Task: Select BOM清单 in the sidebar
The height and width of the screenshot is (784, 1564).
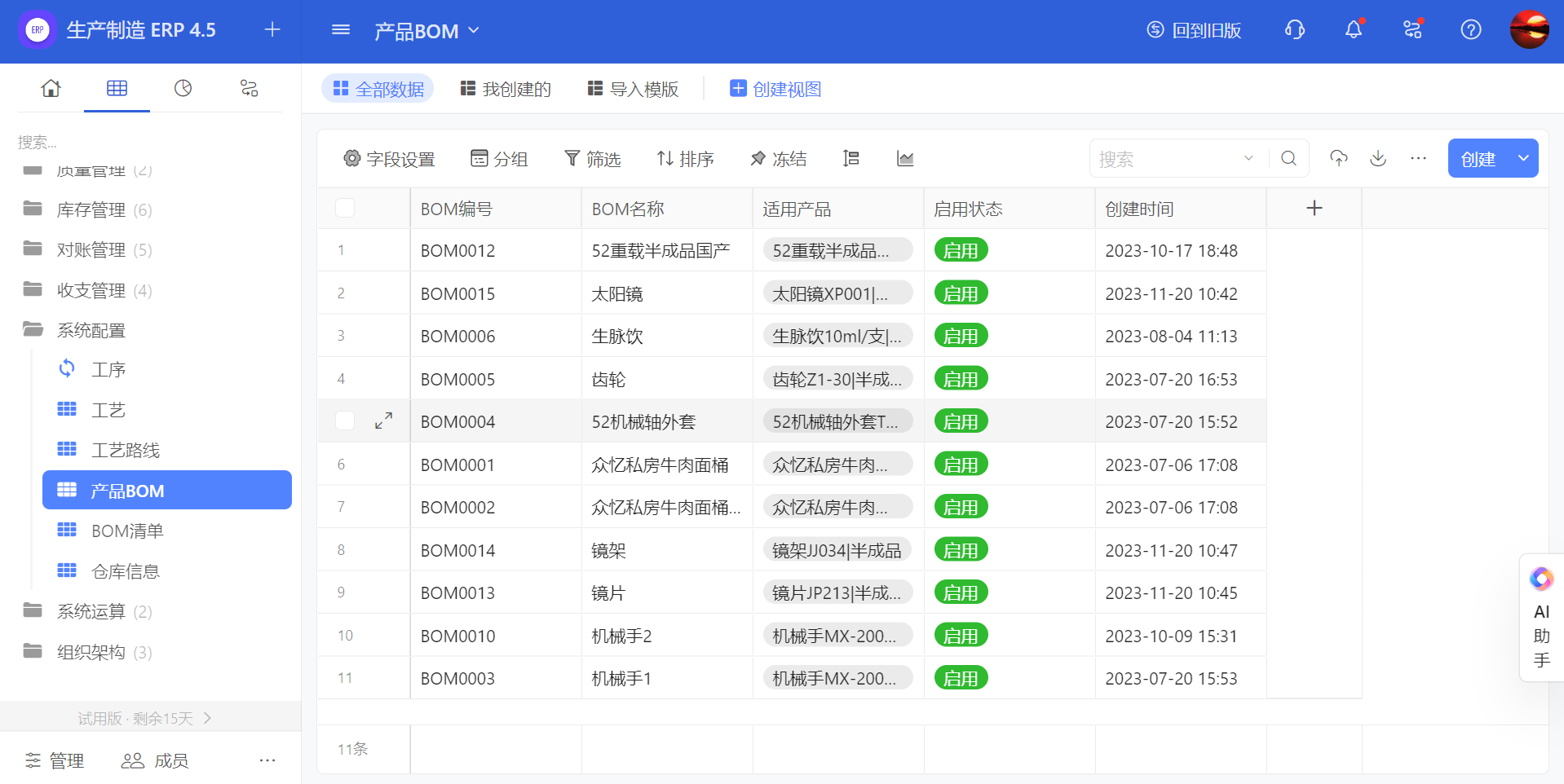Action: (x=127, y=531)
